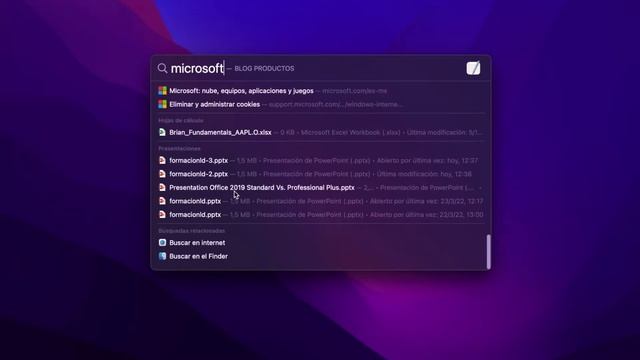
Task: Click PowerPoint icon beside Presentation Office 2019 file
Action: pos(162,187)
